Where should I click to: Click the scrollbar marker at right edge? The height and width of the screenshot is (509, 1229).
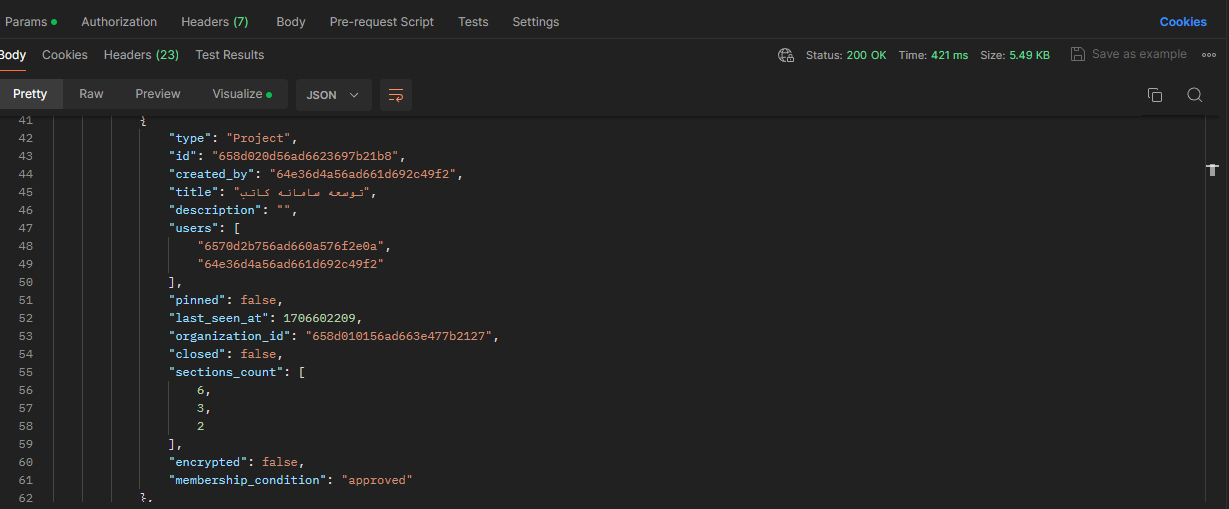click(1212, 171)
